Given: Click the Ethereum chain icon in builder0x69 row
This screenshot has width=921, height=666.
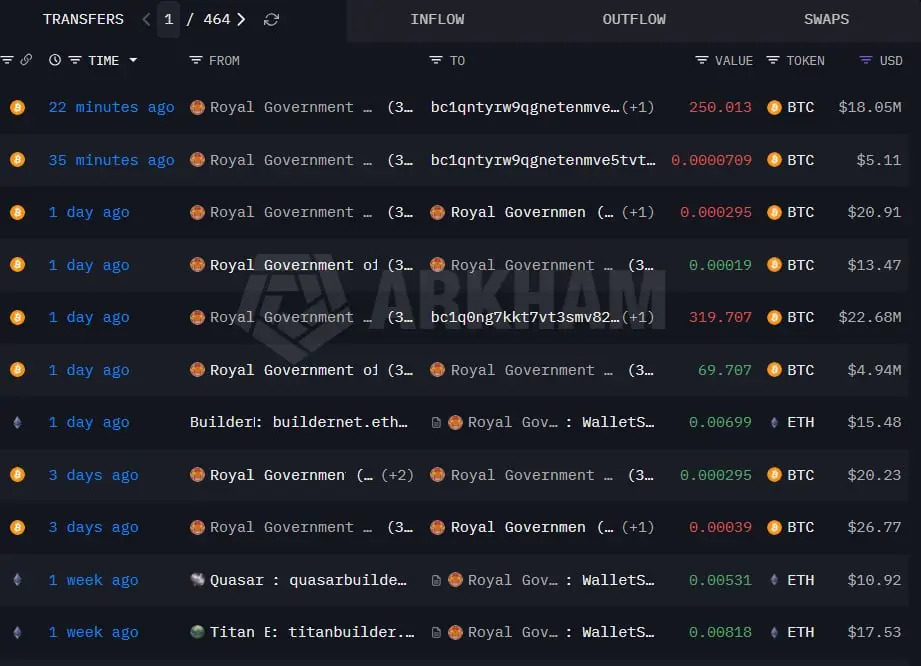Looking at the screenshot, I should point(18,422).
